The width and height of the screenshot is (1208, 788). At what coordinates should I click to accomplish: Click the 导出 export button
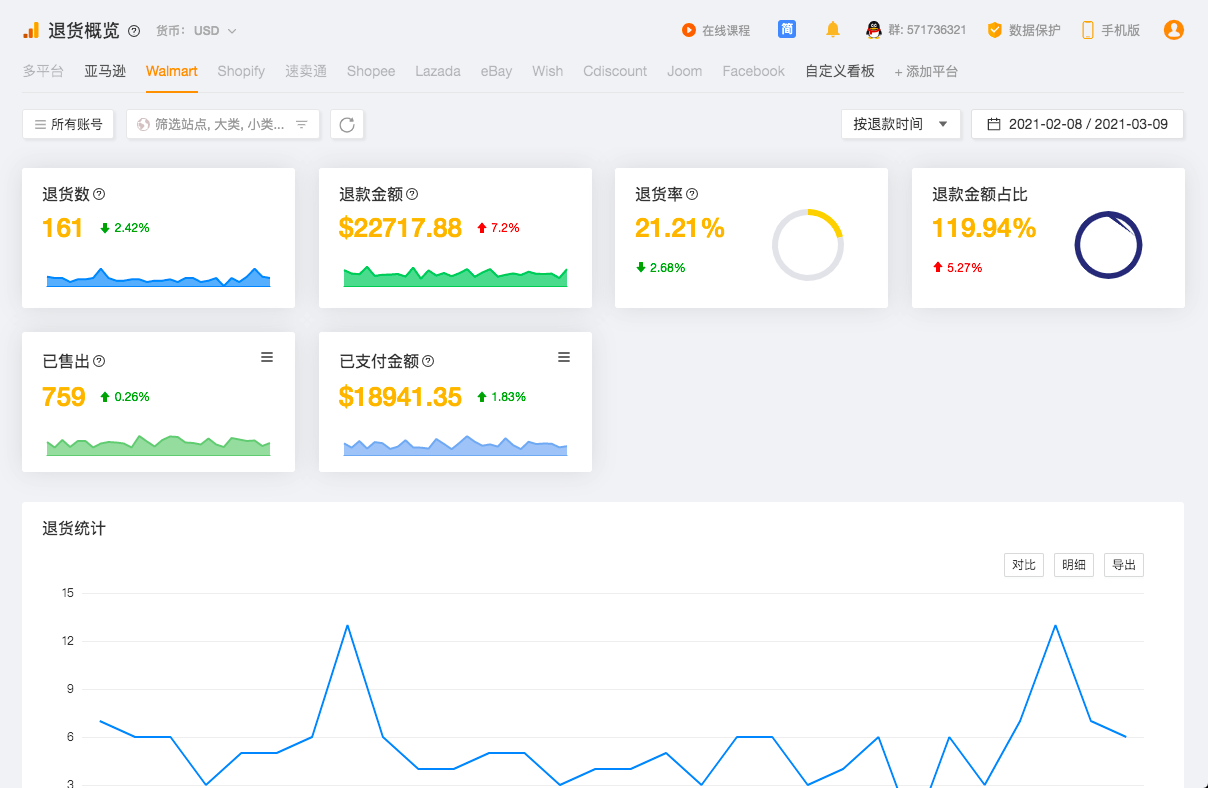[x=1123, y=565]
